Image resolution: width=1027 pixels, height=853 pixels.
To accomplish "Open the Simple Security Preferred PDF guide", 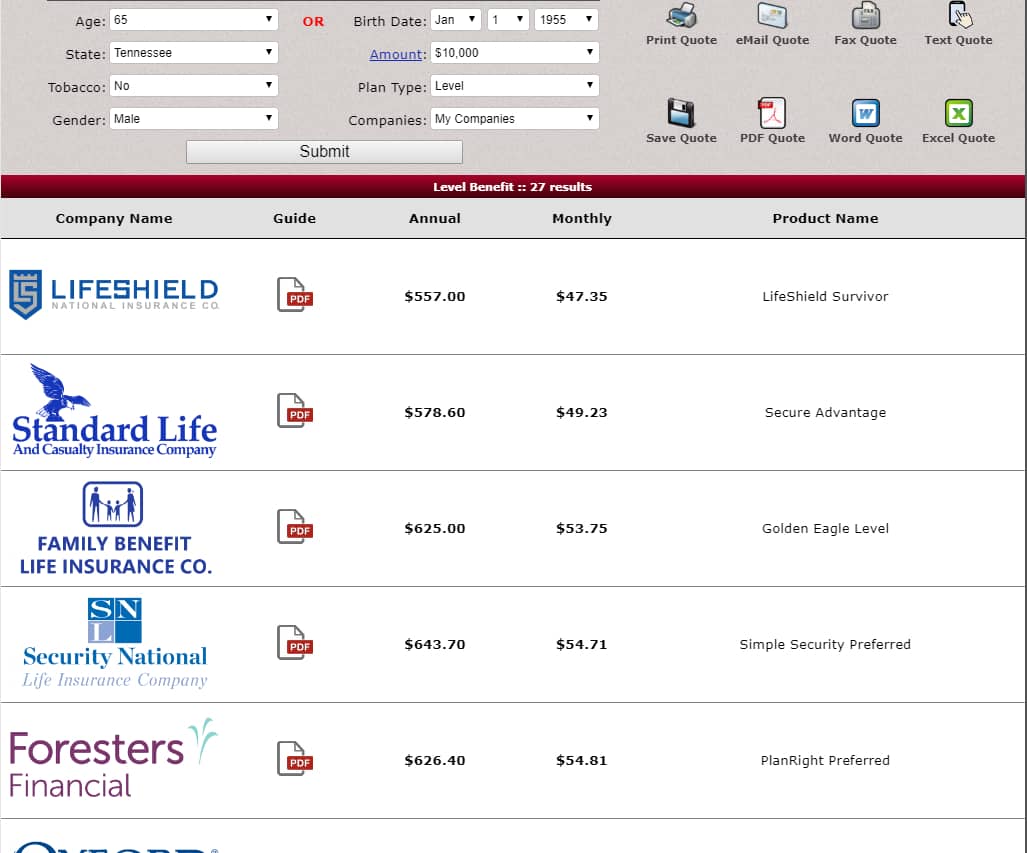I will point(295,643).
